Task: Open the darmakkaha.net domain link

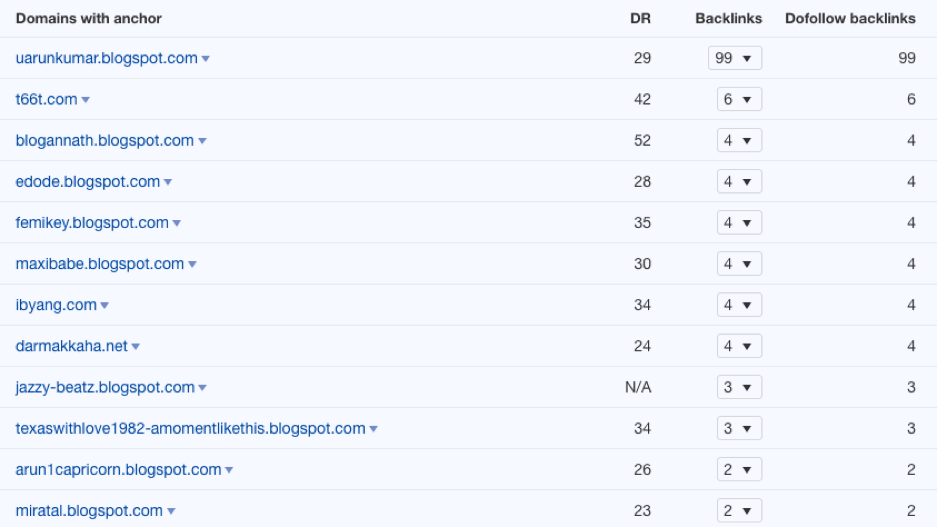Action: [x=72, y=346]
